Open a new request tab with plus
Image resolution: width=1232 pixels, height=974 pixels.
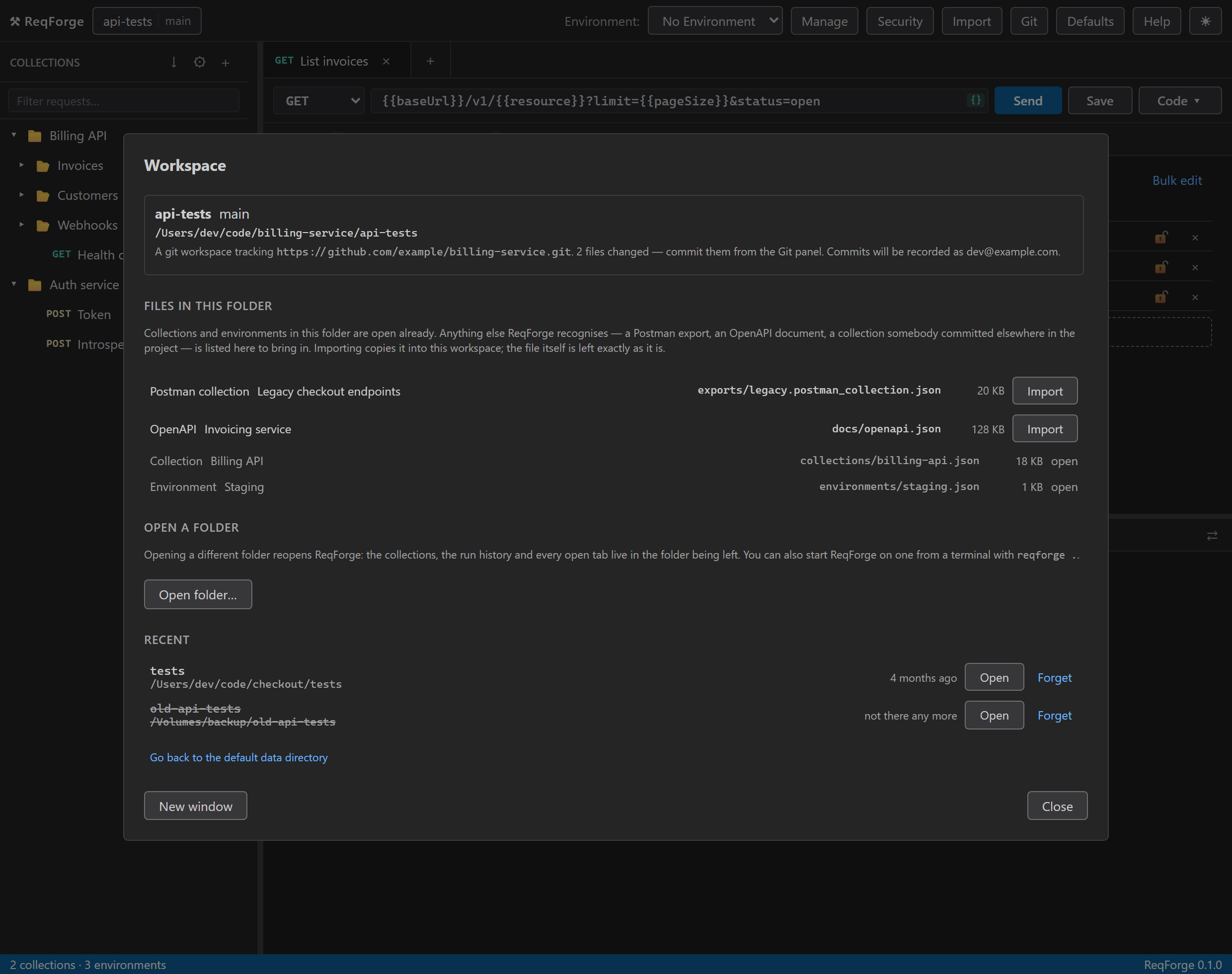[x=430, y=61]
